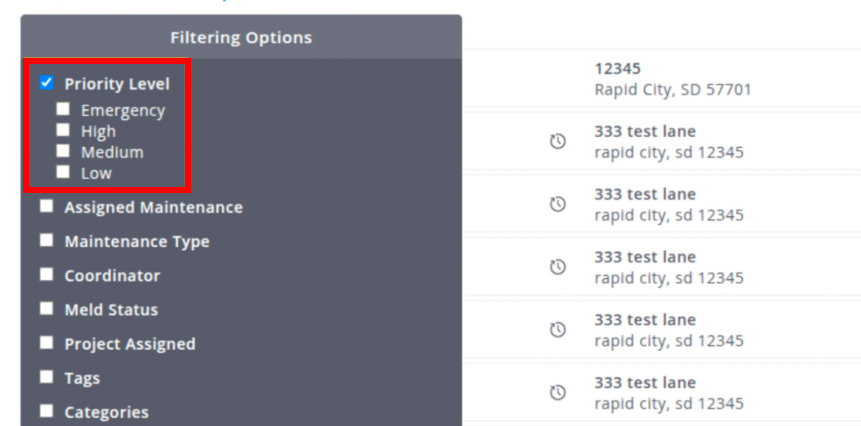This screenshot has height=426, width=861.
Task: Check the Low priority option
Action: click(64, 172)
